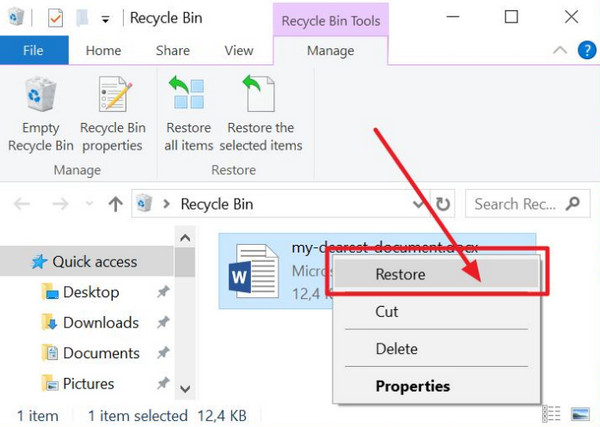Open Desktop in the navigation pane
Viewport: 600px width, 427px height.
pos(91,292)
